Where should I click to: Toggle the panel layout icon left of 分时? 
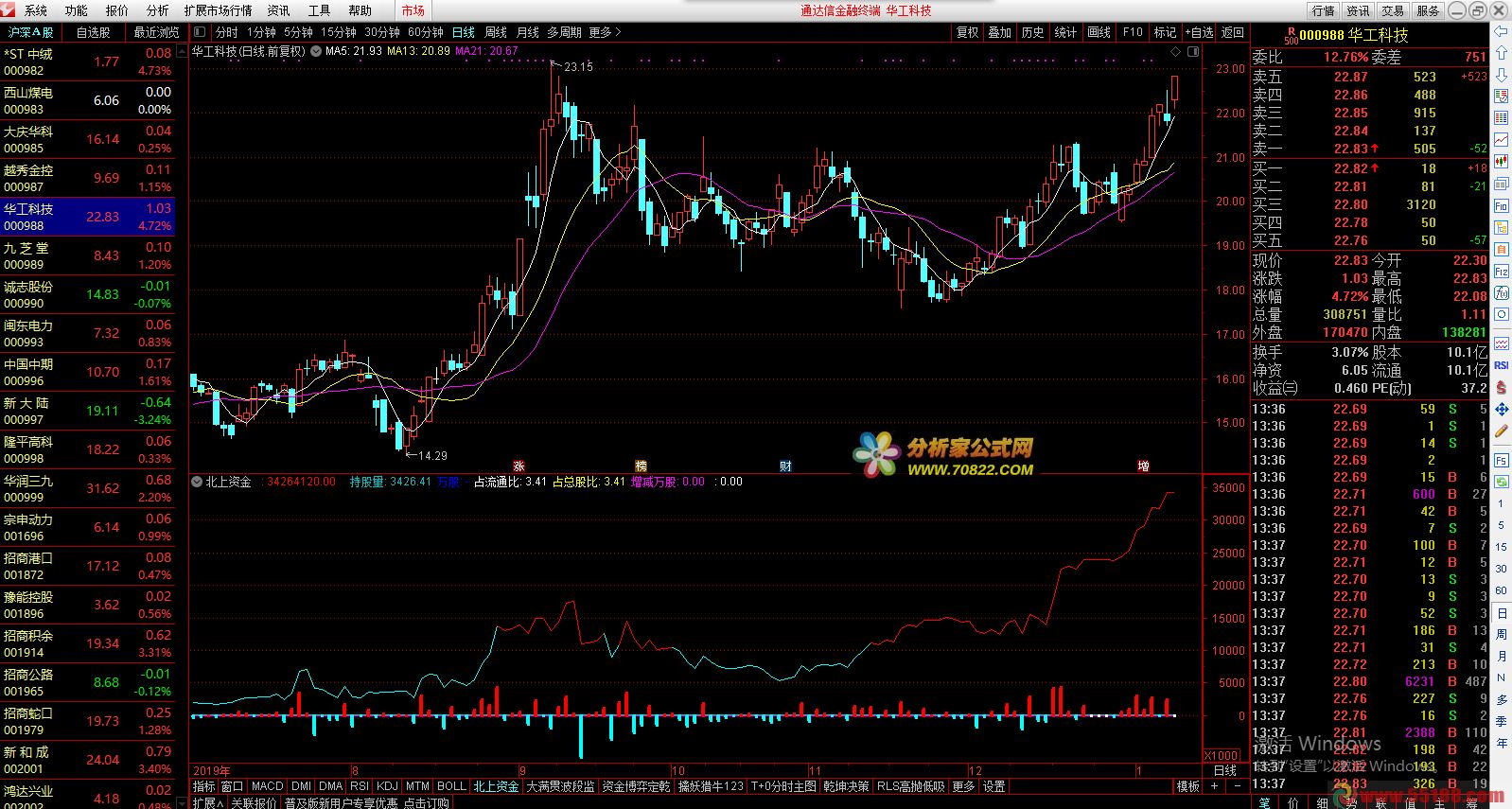click(200, 32)
